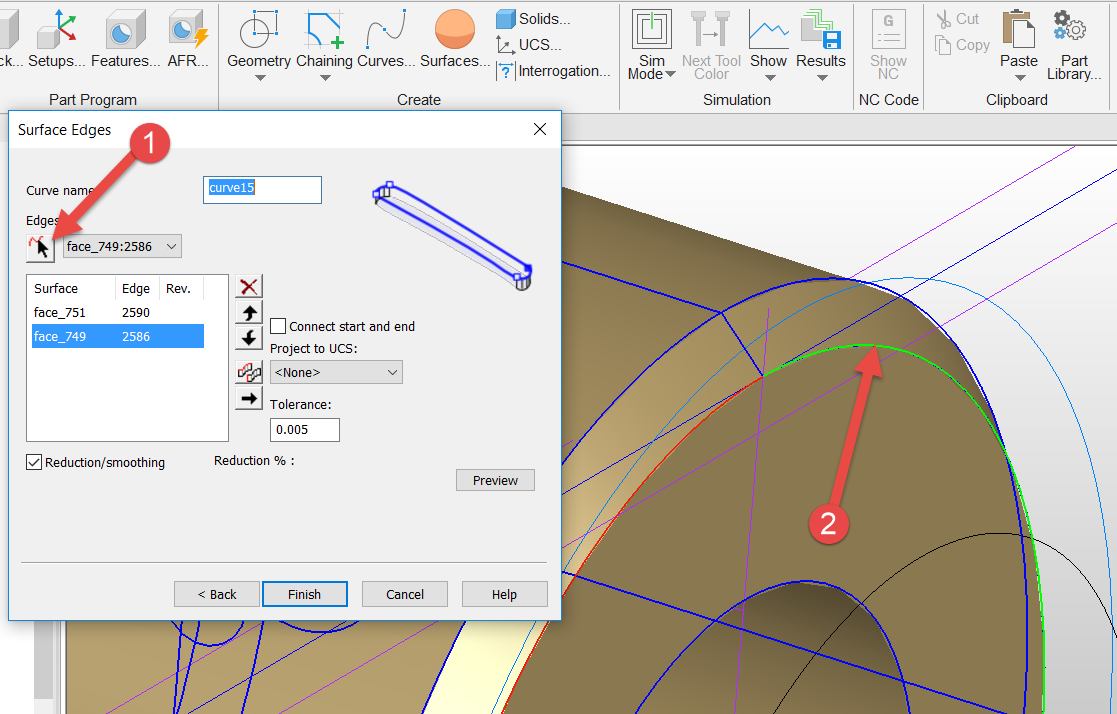The height and width of the screenshot is (714, 1117).
Task: Click the Preview button
Action: tap(494, 480)
